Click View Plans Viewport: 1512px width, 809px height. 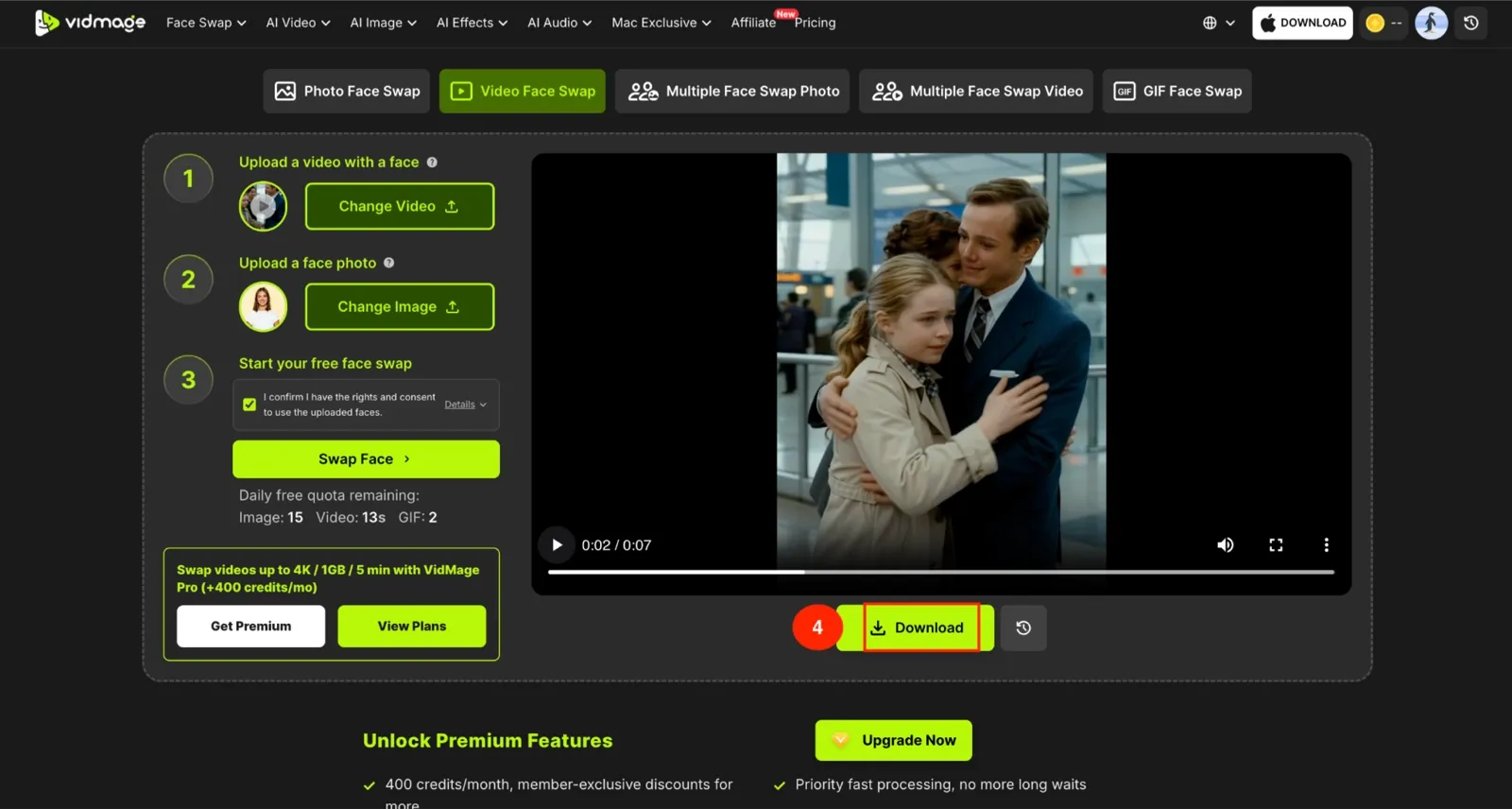(x=412, y=627)
